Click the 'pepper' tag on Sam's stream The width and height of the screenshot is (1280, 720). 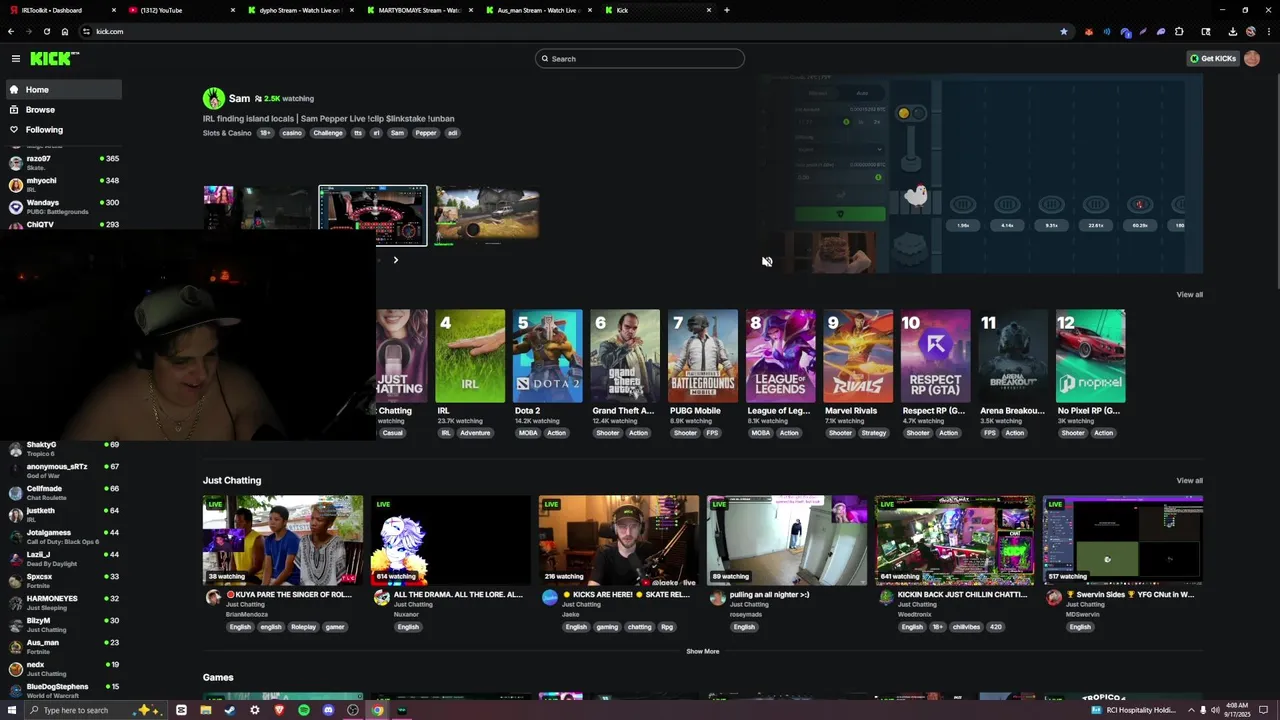pos(426,133)
